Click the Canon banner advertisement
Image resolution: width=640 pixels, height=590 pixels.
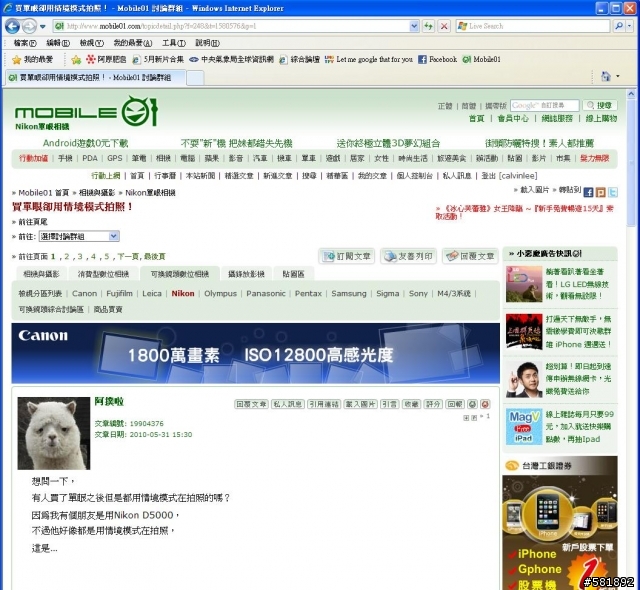point(256,353)
